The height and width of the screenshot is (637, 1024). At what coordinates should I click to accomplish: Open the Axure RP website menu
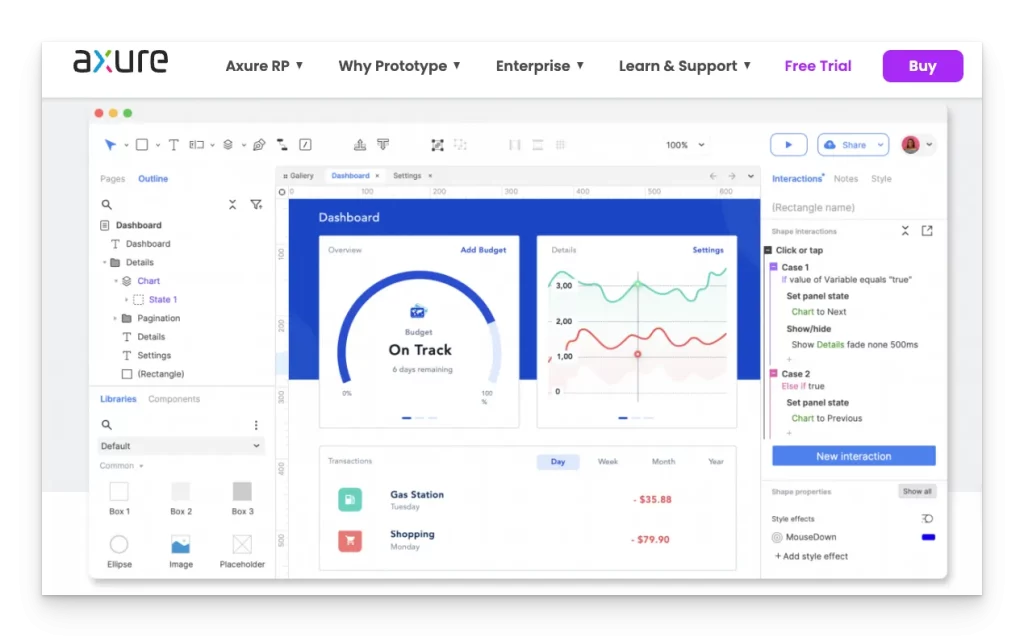point(264,66)
